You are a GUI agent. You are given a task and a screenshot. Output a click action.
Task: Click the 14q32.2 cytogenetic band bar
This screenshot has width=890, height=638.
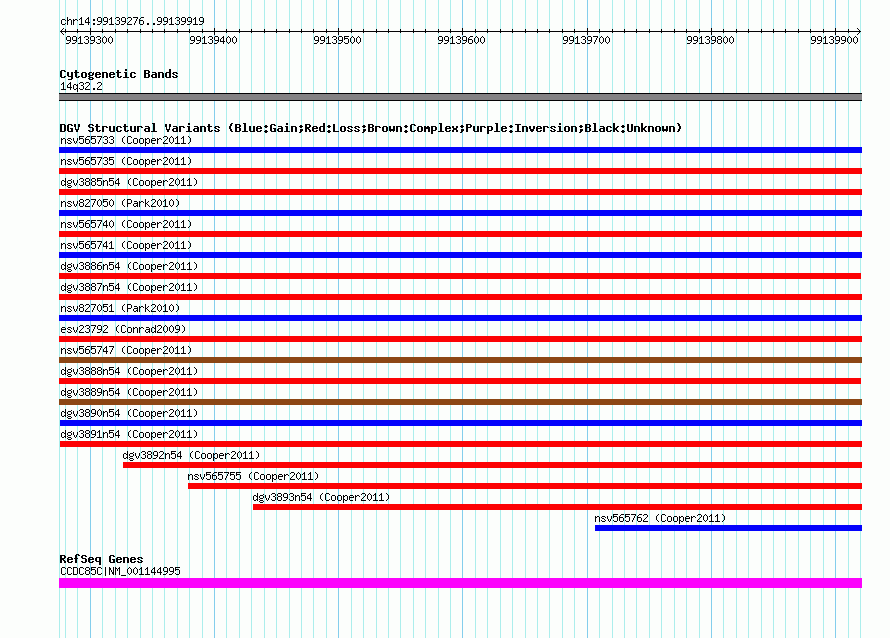pos(460,97)
